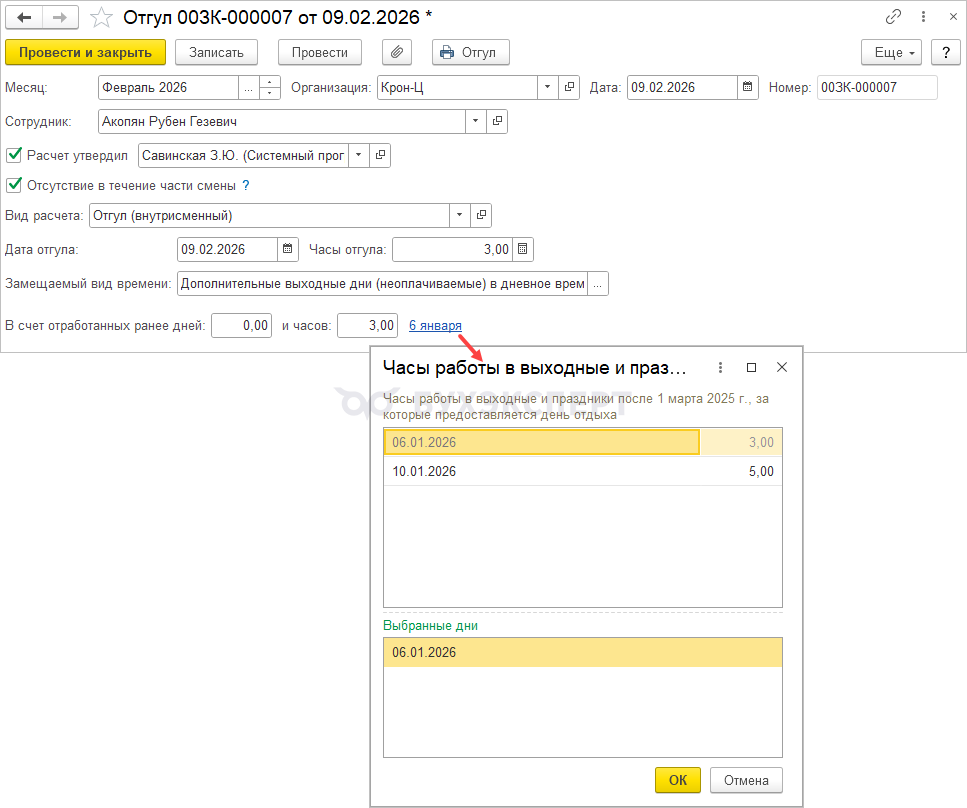Add document to favorites with star icon
Image resolution: width=967 pixels, height=808 pixels.
click(101, 17)
